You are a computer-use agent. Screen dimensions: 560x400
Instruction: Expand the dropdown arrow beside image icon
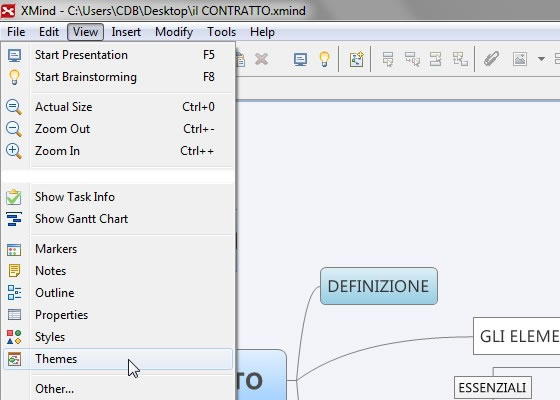(541, 59)
